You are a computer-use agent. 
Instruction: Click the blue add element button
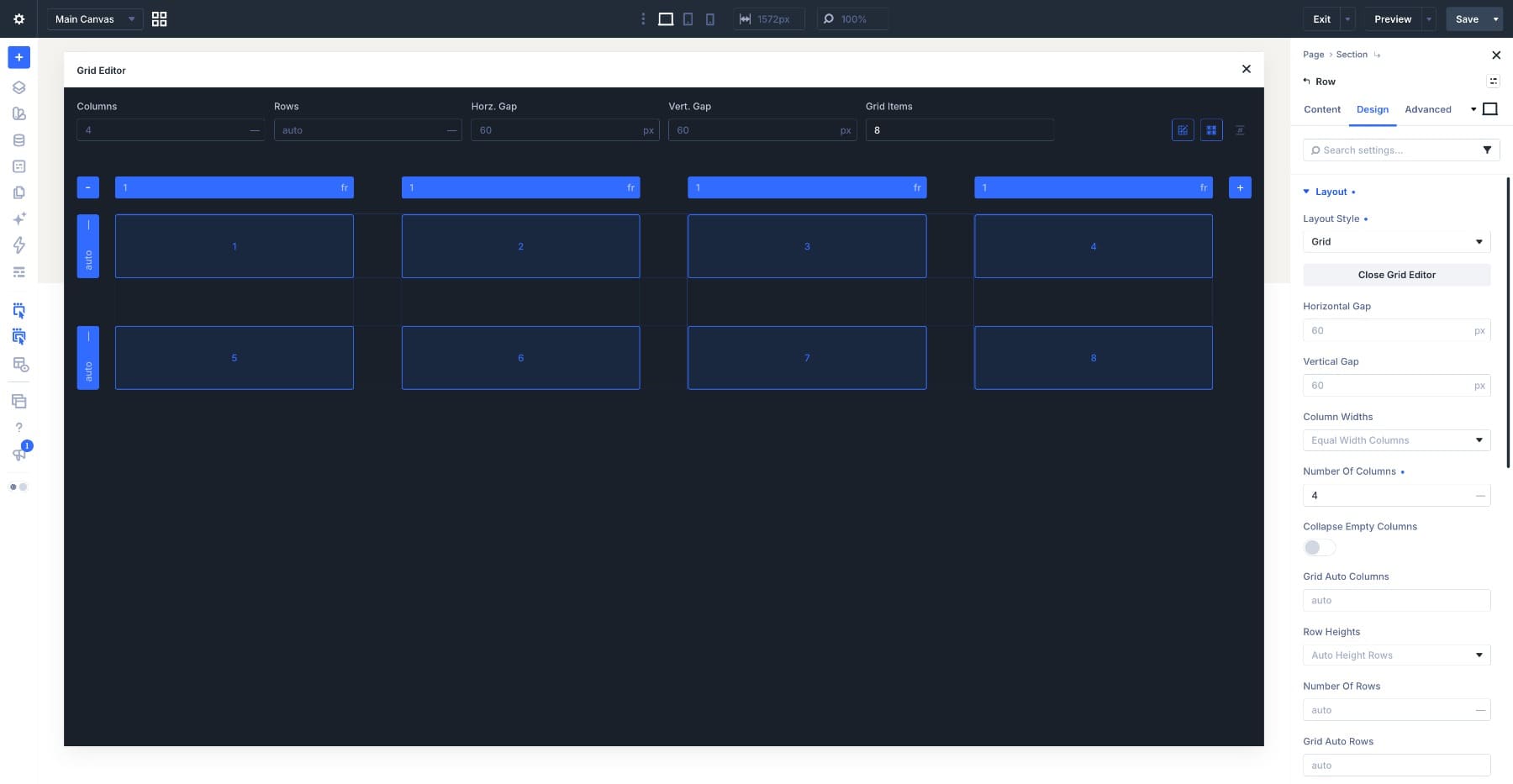(x=18, y=57)
